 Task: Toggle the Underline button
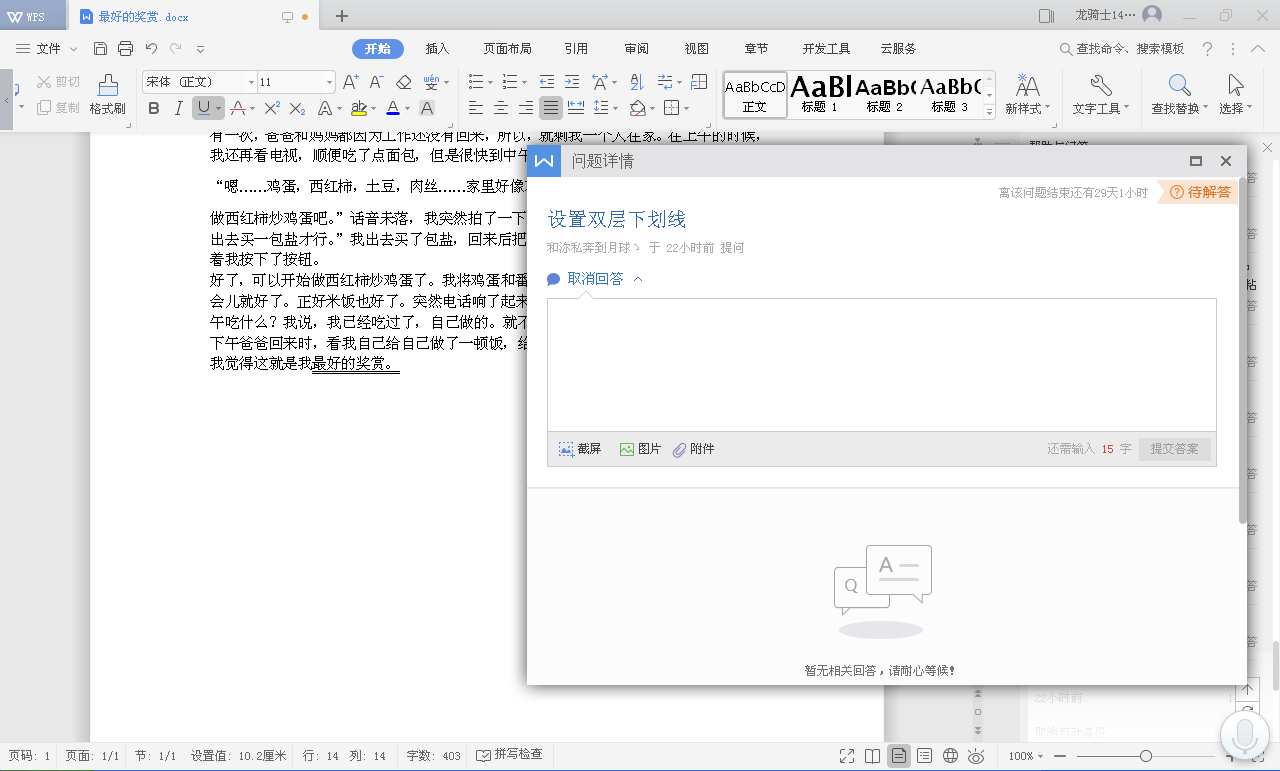204,108
